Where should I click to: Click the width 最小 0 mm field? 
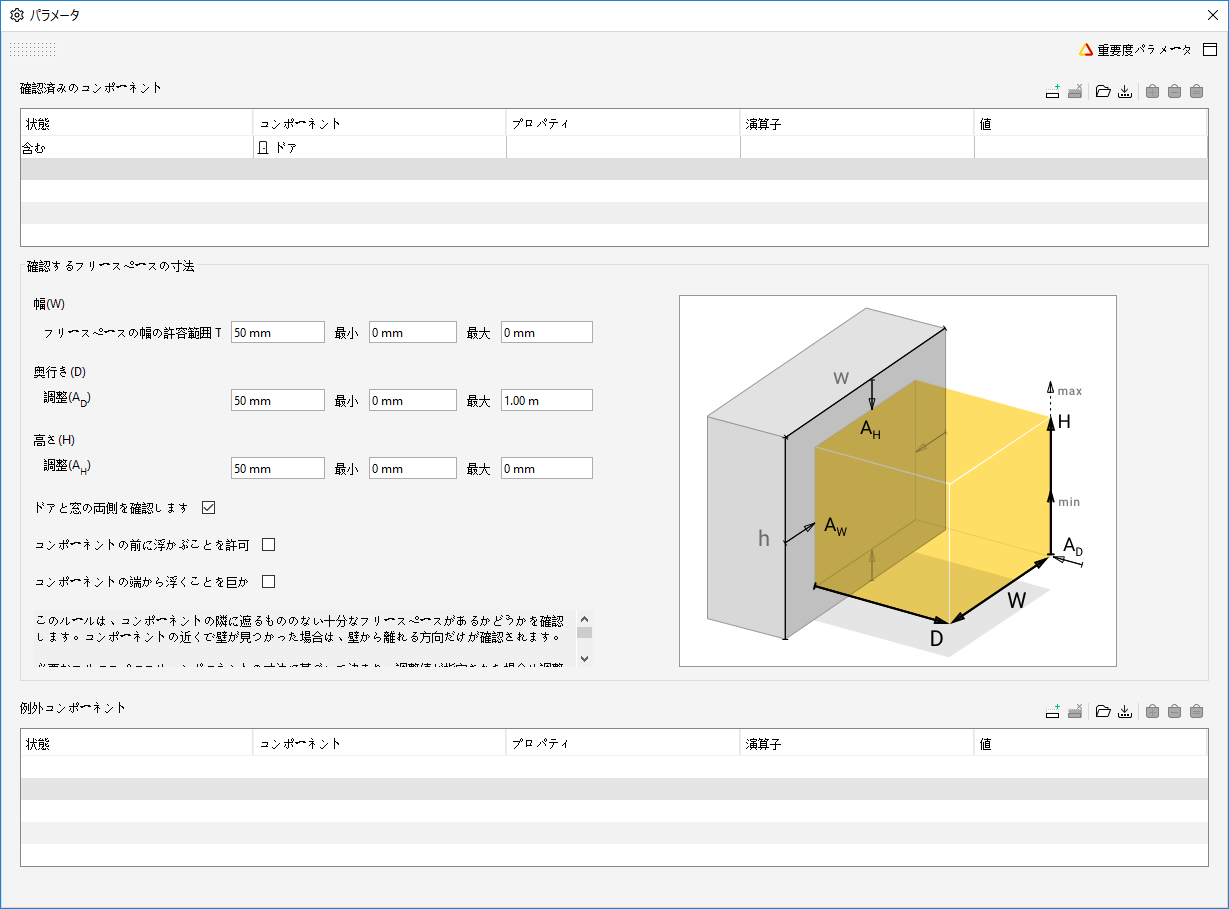(413, 332)
